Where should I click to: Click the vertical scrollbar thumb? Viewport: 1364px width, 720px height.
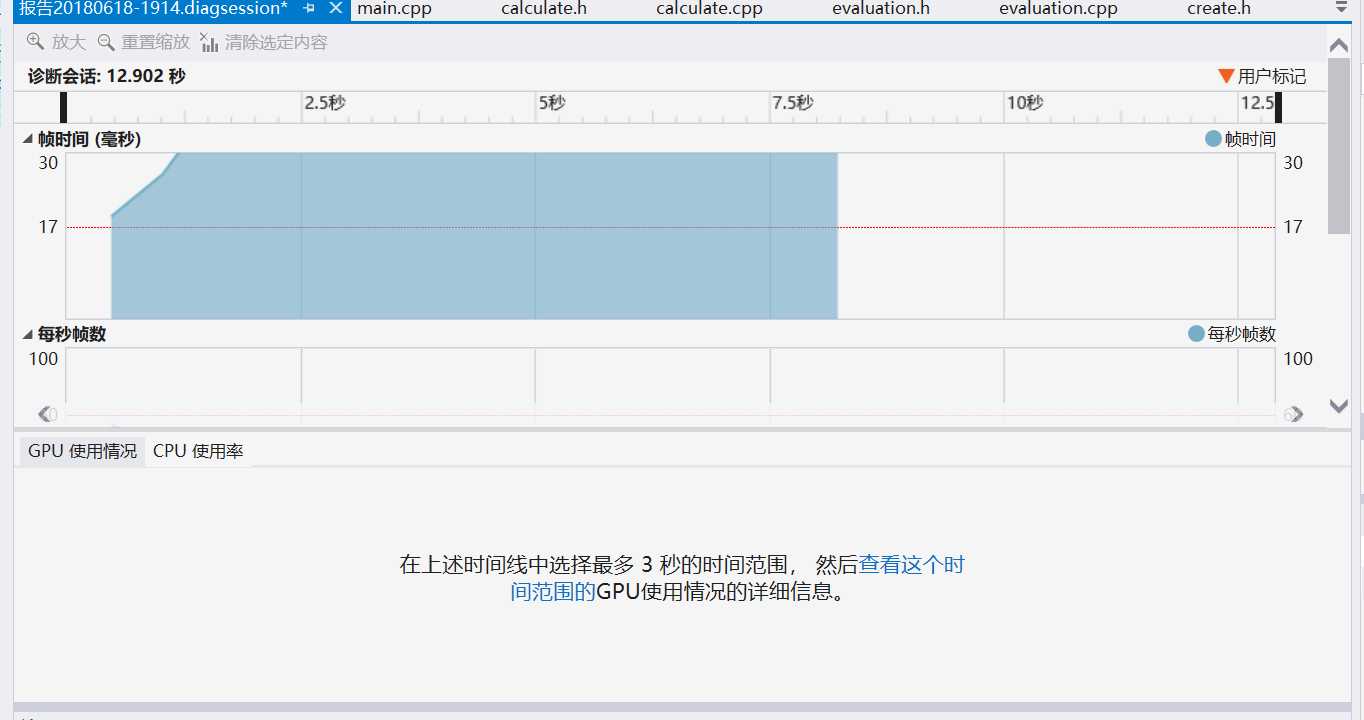(x=1339, y=146)
